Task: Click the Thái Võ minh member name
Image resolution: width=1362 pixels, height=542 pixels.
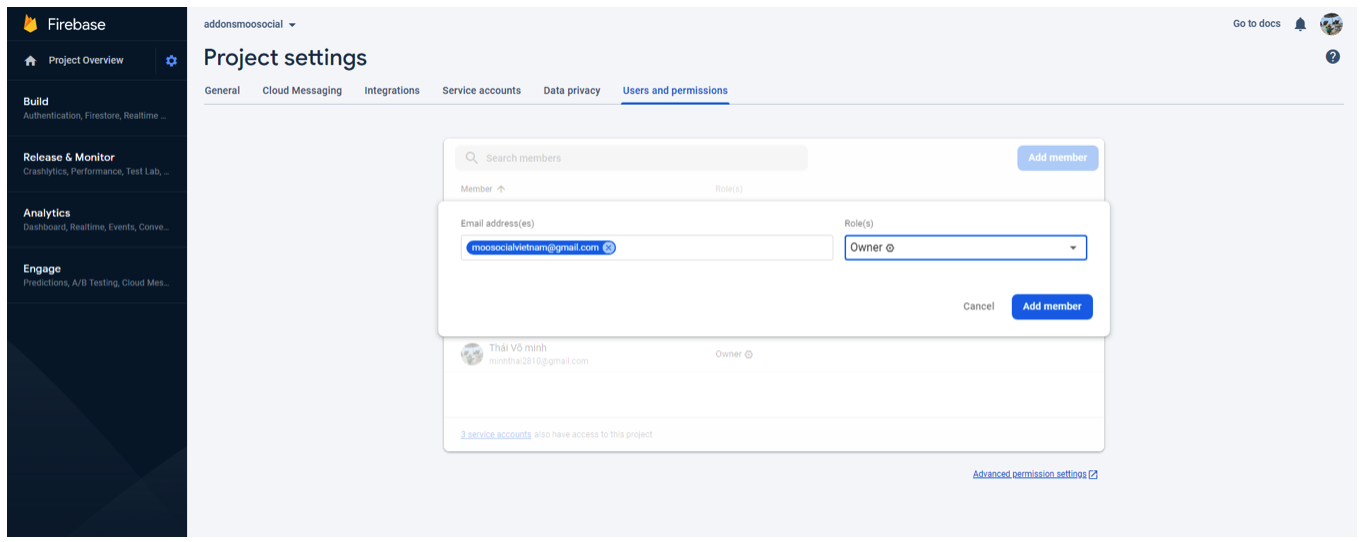Action: tap(518, 348)
